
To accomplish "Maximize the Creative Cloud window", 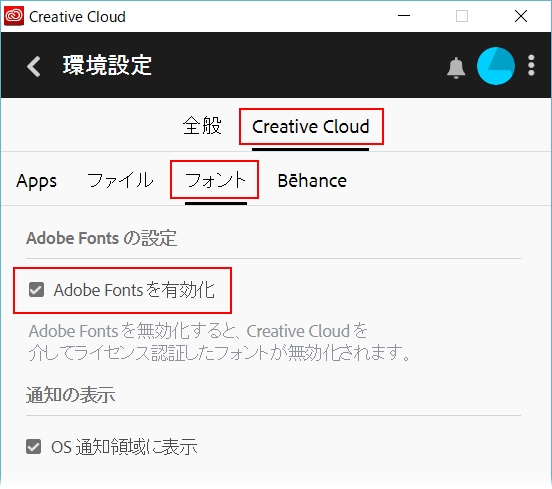I will tap(462, 16).
